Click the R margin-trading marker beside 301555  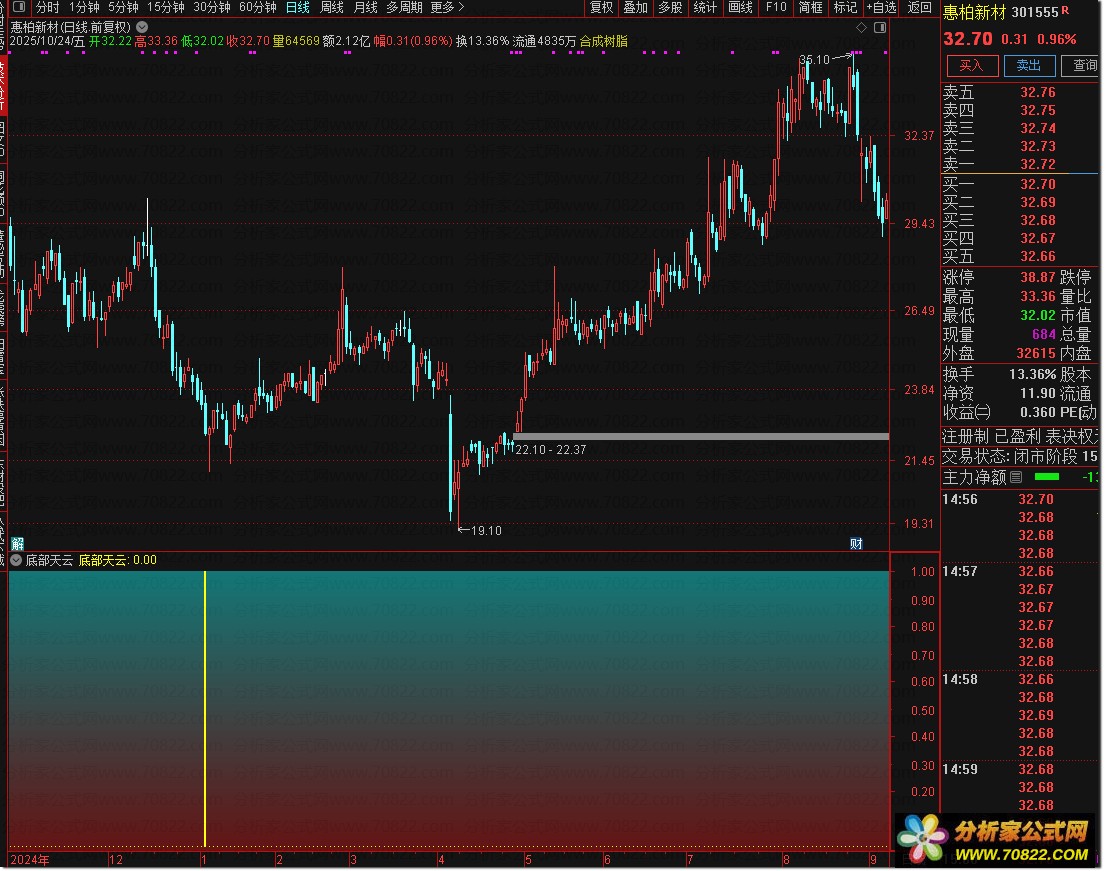click(x=1066, y=10)
